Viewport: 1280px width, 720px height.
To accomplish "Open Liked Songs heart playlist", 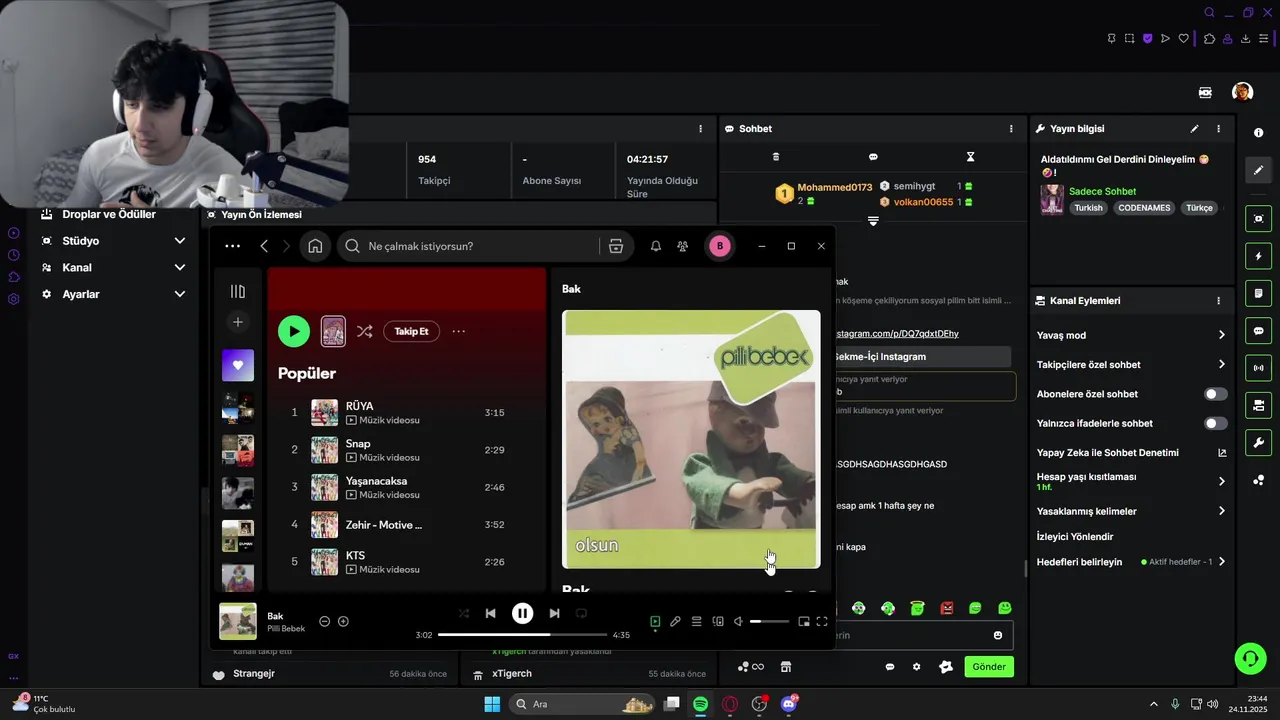I will [x=238, y=365].
